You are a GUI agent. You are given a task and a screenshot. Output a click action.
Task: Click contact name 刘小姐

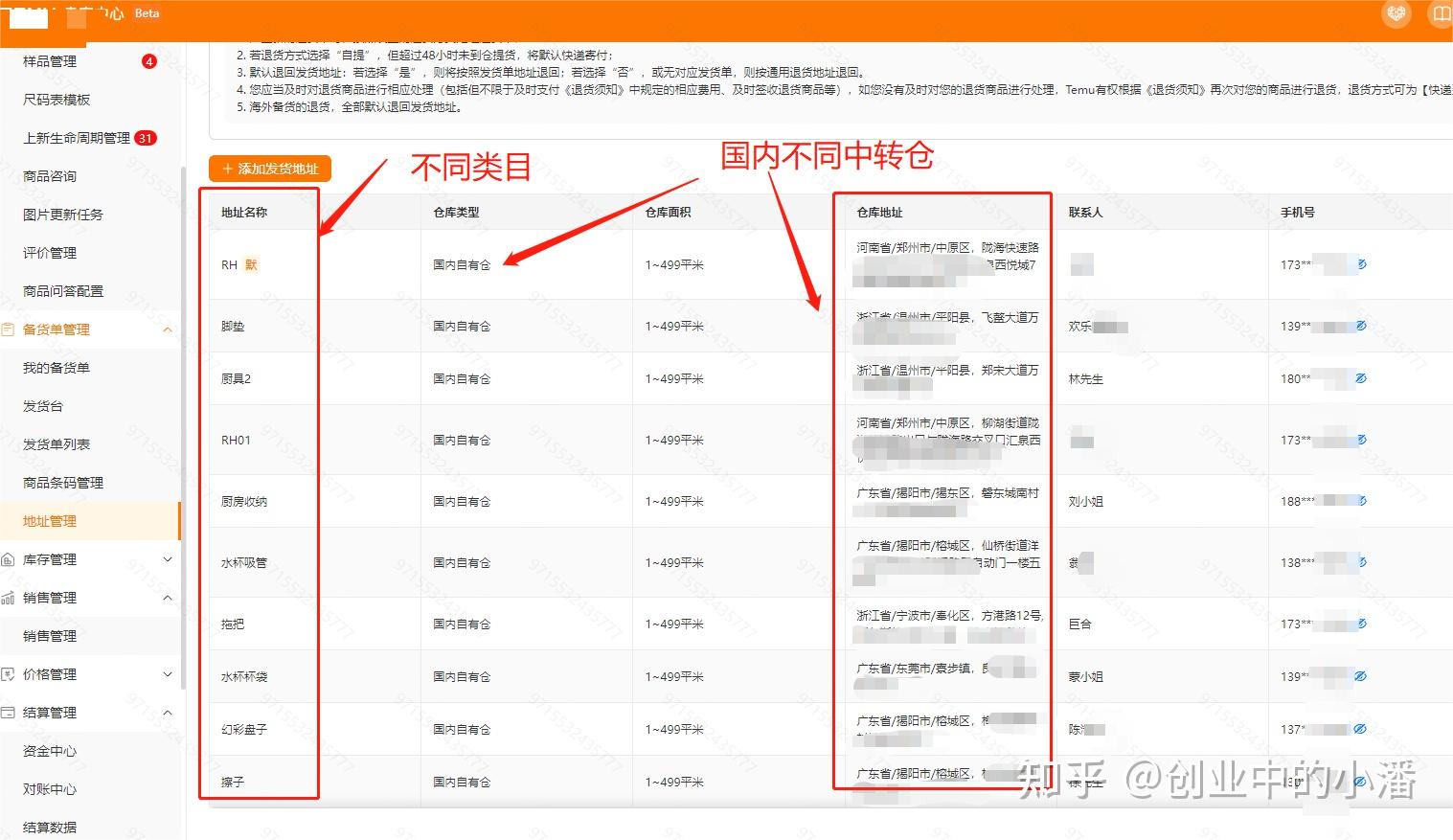click(1086, 502)
